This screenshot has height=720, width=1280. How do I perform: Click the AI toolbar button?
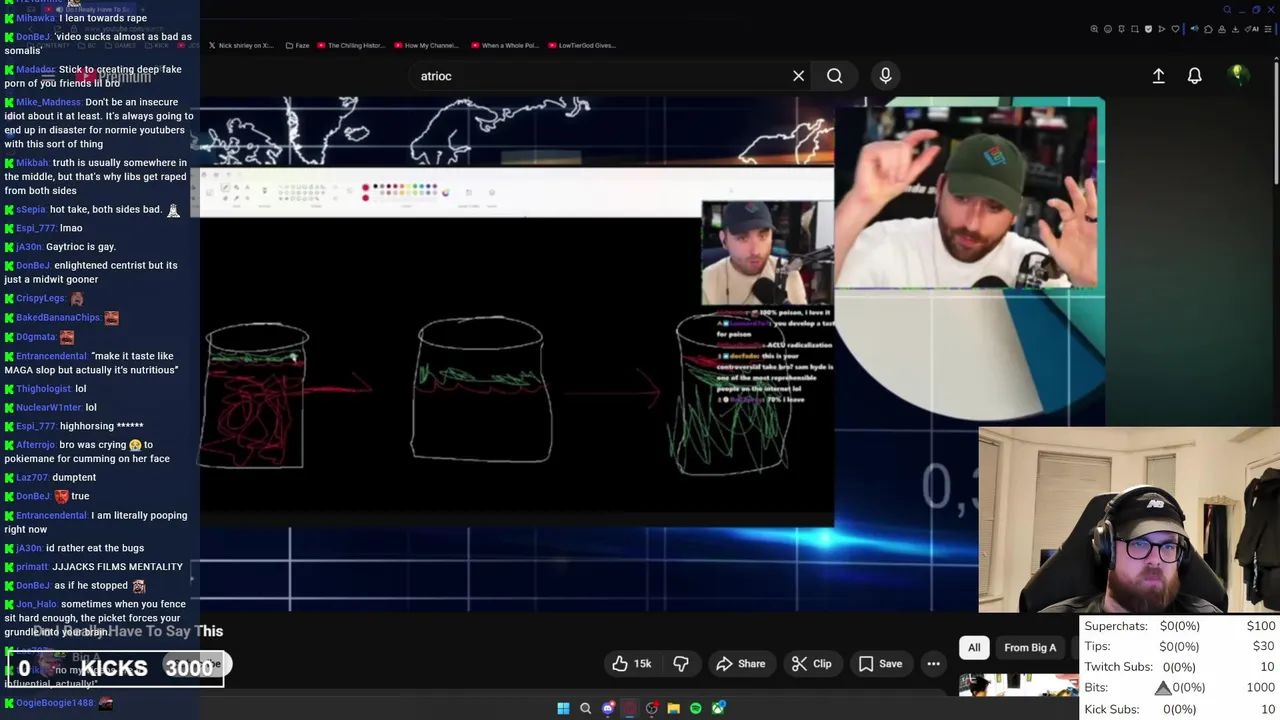tap(1252, 29)
